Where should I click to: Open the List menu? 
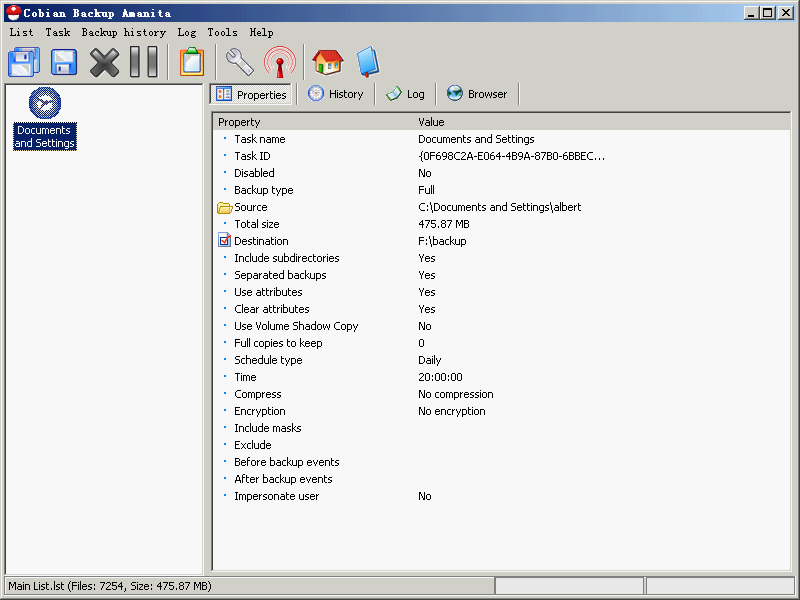click(x=21, y=32)
